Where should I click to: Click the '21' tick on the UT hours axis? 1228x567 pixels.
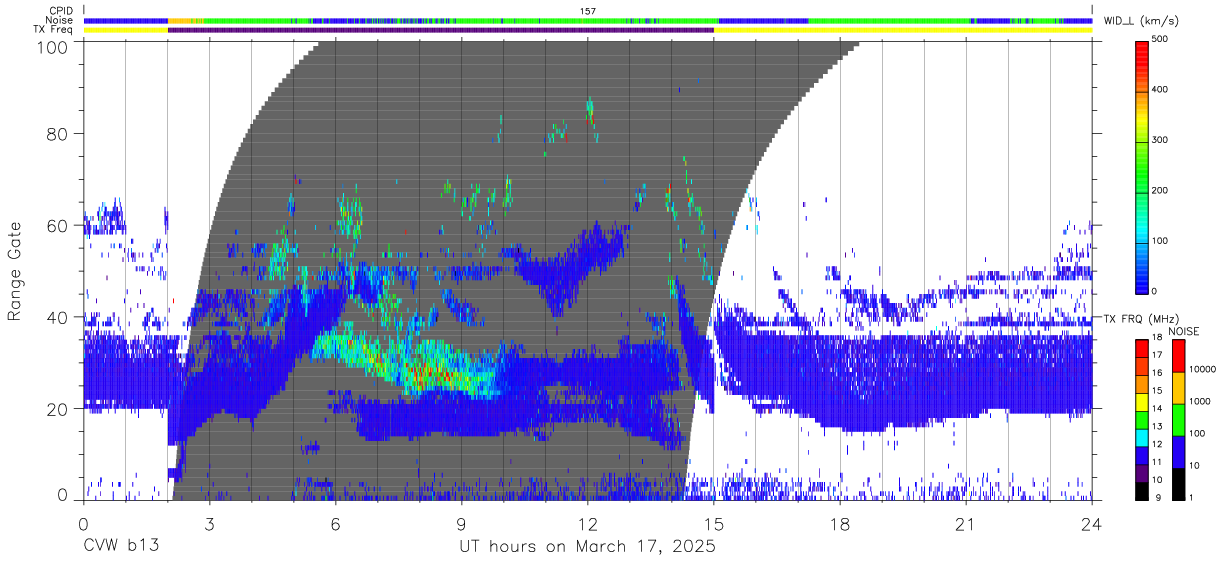point(966,525)
